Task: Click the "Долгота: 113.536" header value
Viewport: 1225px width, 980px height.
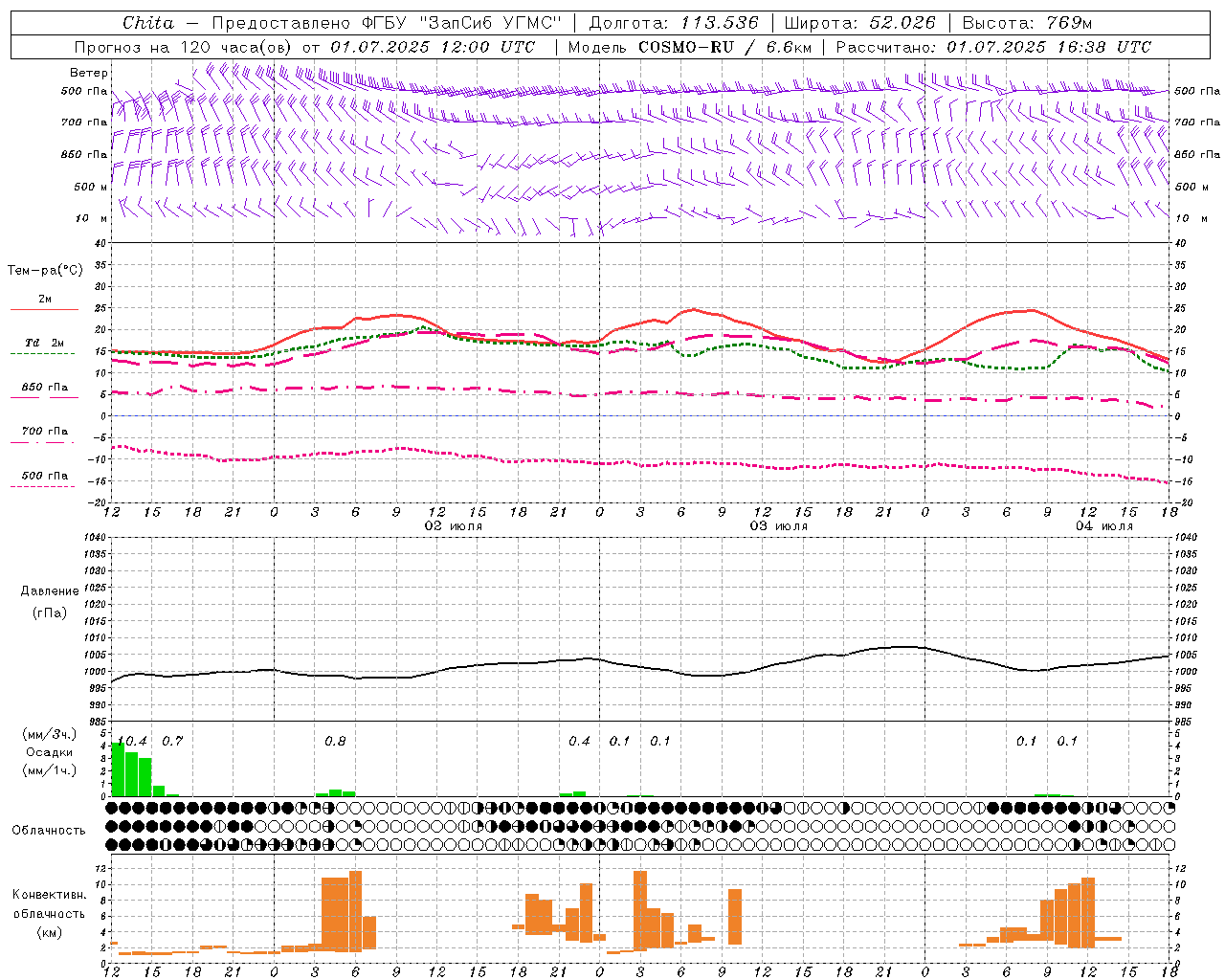Action: [x=674, y=23]
